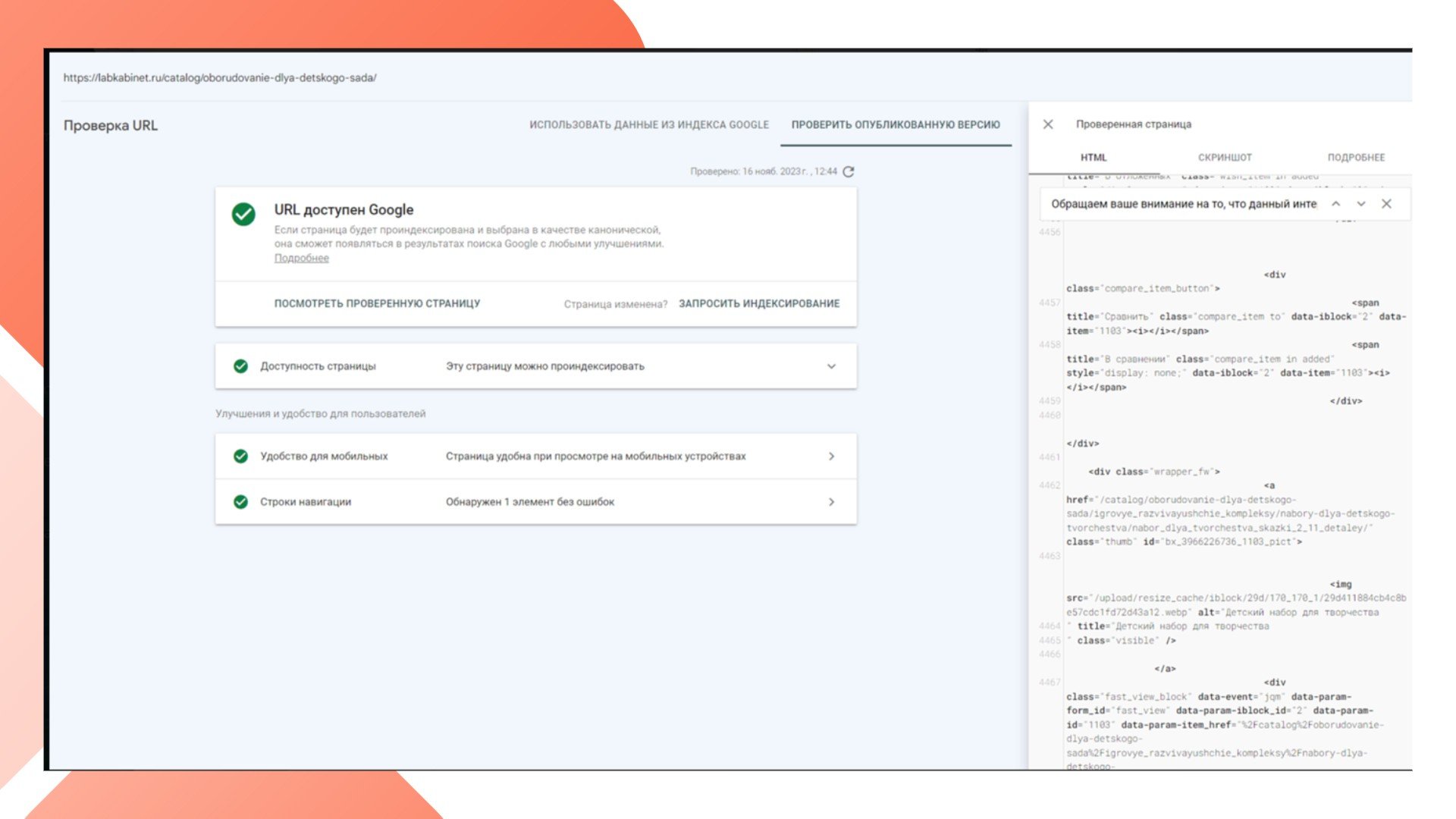Image resolution: width=1456 pixels, height=819 pixels.
Task: Open the Подробнее link under URL status
Action: click(x=301, y=259)
